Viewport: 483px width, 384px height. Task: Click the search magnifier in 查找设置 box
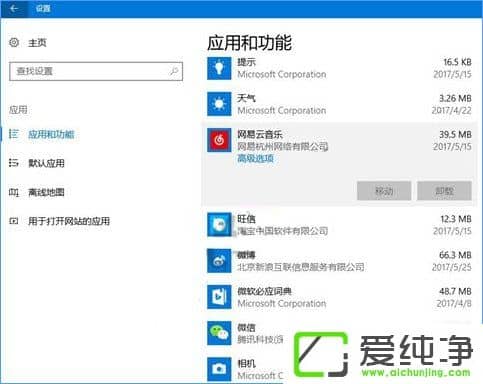pyautogui.click(x=174, y=71)
